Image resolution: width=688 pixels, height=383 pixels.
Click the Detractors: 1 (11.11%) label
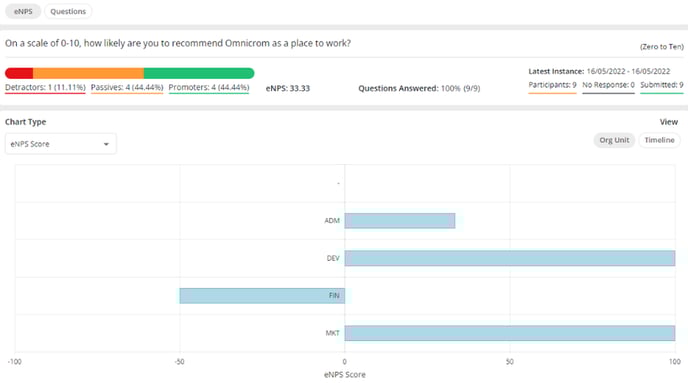tap(45, 87)
